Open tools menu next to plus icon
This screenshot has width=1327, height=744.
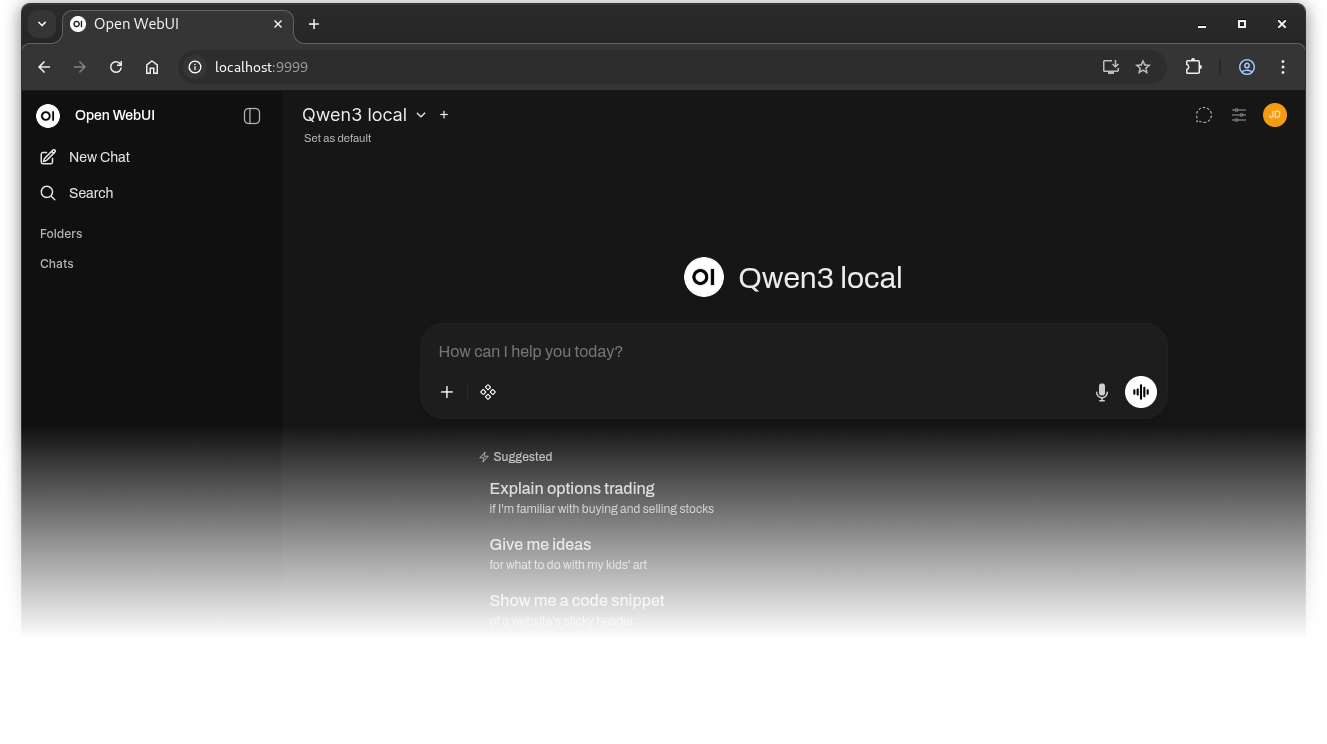pos(487,392)
